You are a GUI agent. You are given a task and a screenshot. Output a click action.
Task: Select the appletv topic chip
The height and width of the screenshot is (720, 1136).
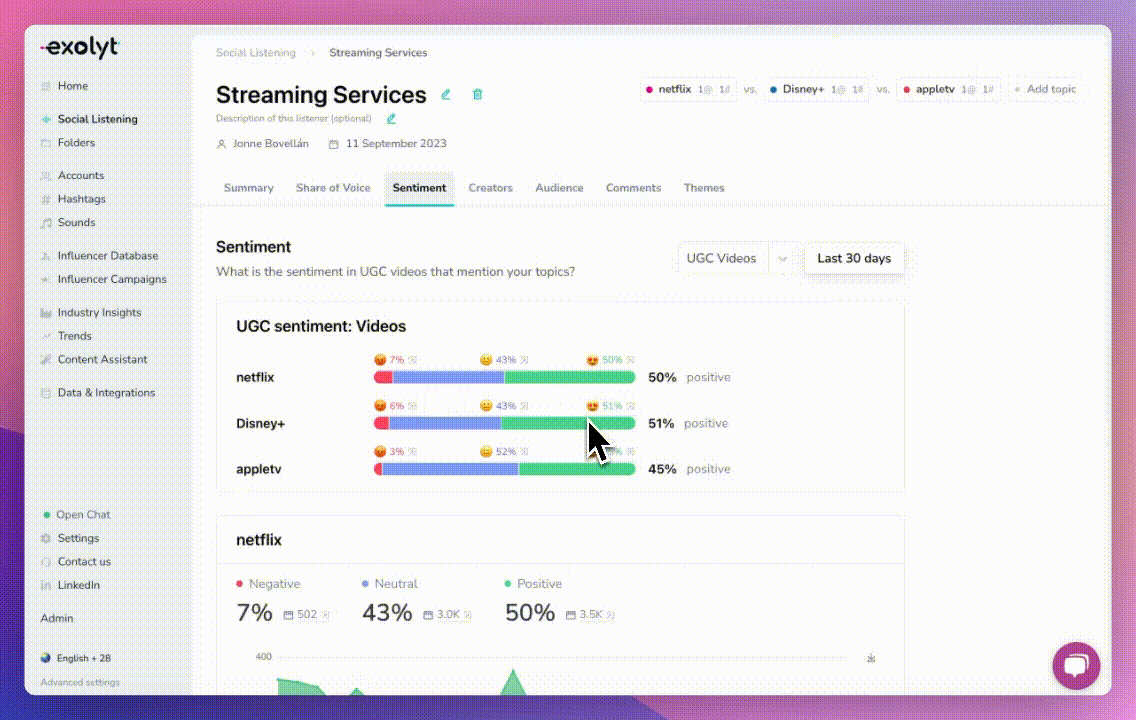[x=948, y=89]
